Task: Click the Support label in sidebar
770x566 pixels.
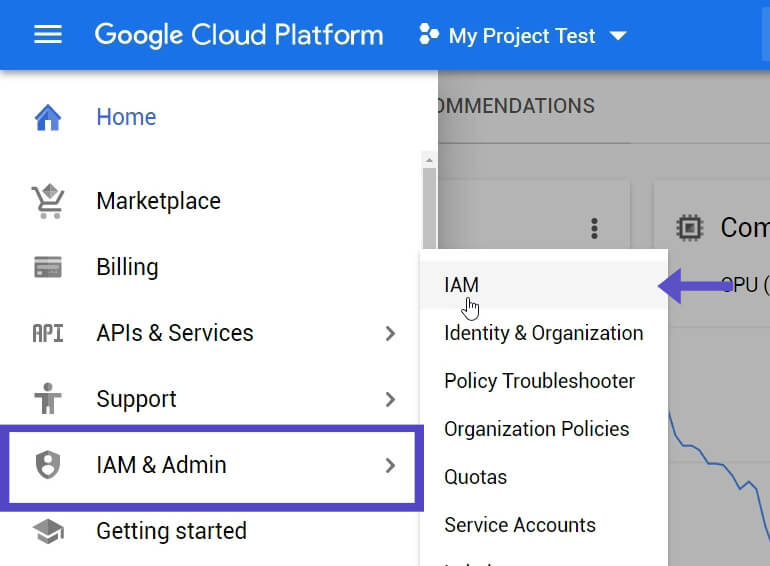Action: 136,399
